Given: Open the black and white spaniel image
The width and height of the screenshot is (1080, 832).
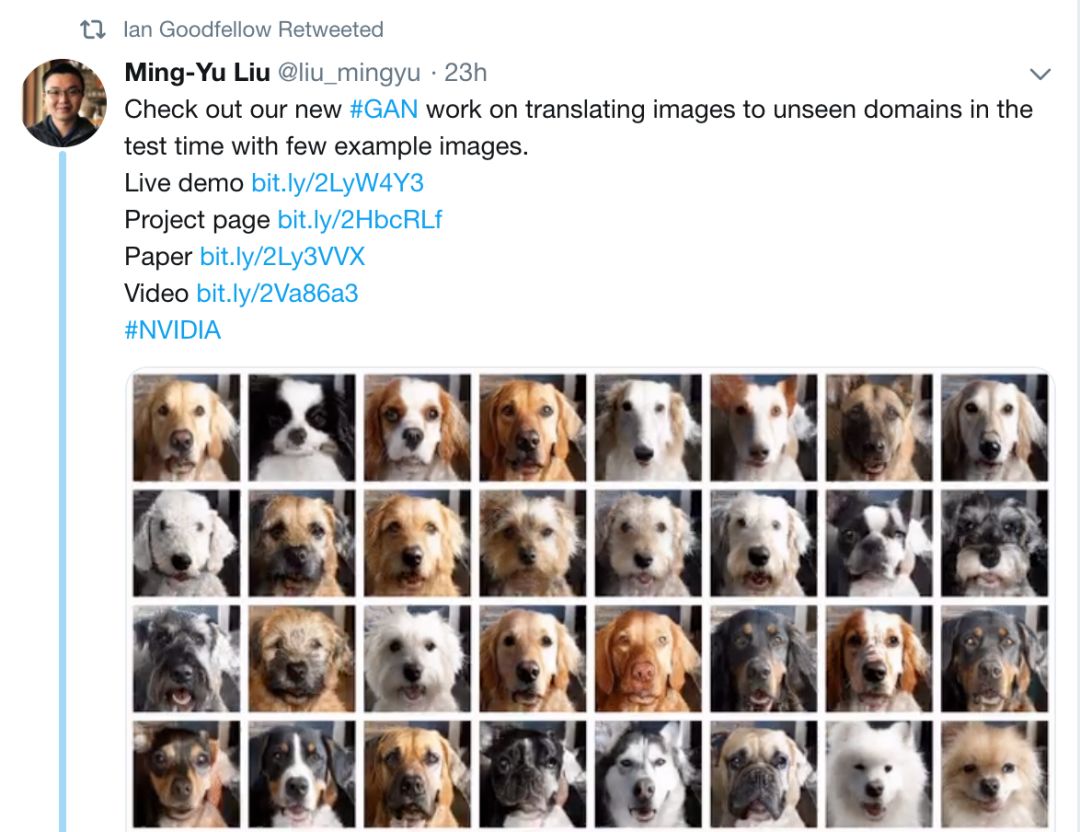Looking at the screenshot, I should pos(302,428).
